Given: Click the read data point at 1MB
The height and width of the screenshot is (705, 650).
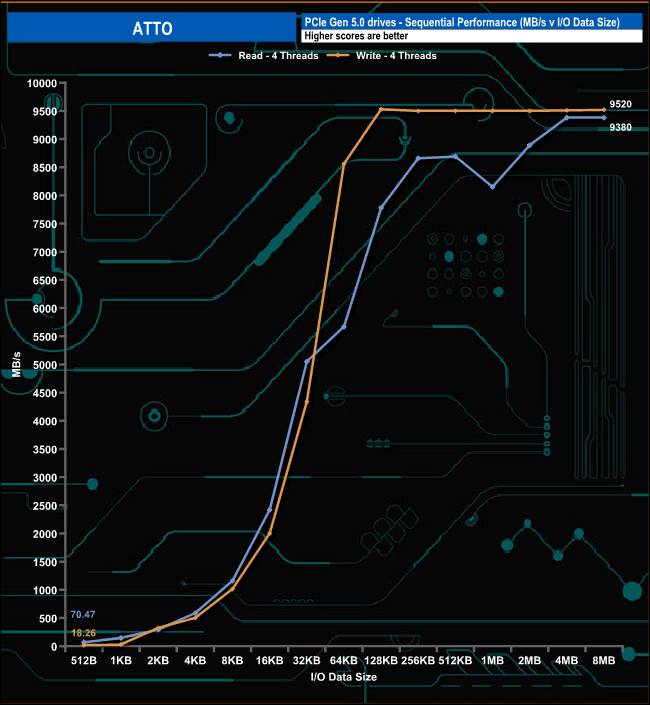Looking at the screenshot, I should point(492,187).
